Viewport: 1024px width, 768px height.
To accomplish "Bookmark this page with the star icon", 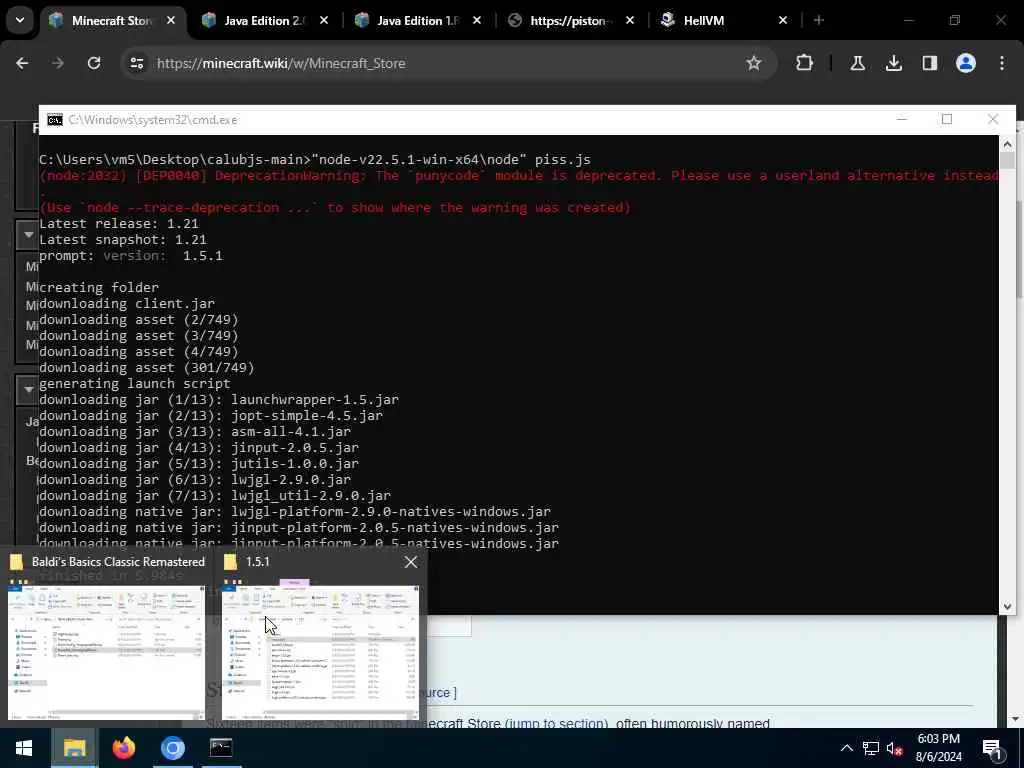I will 754,63.
